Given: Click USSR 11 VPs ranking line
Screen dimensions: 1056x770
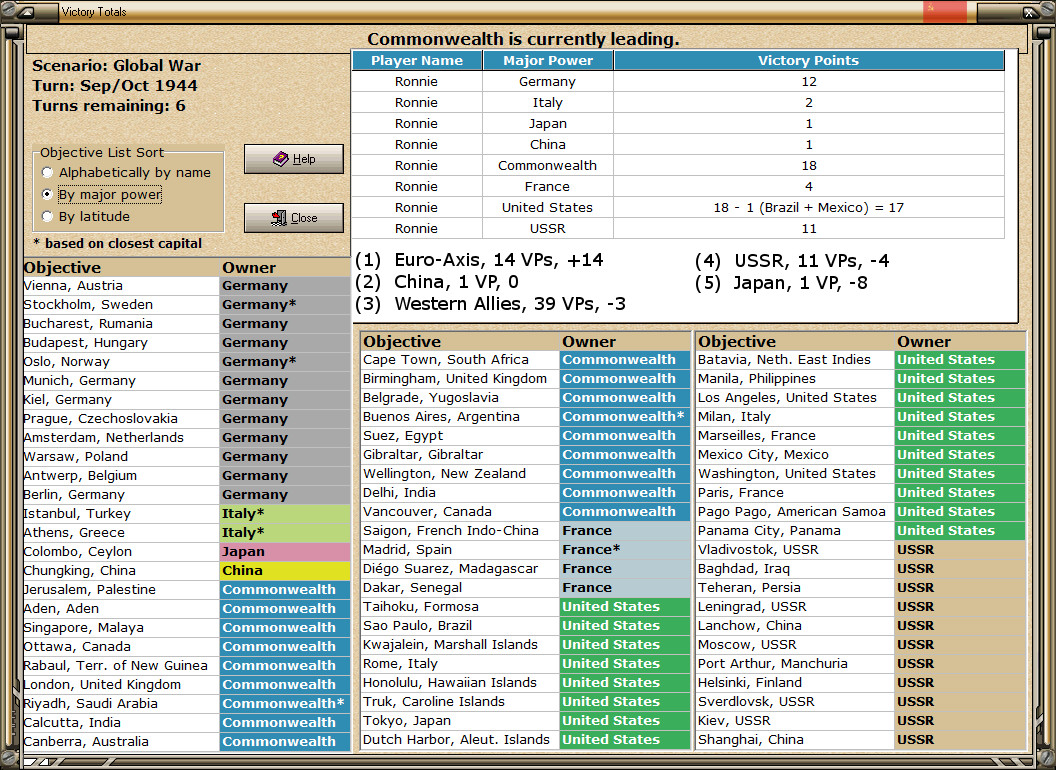Looking at the screenshot, I should [792, 261].
